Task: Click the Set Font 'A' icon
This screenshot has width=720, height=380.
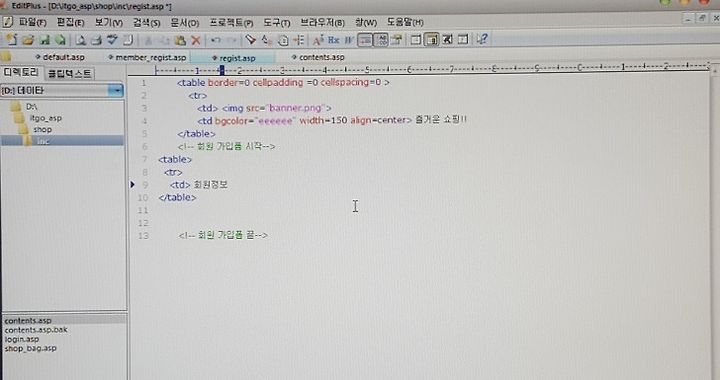Action: pos(318,40)
